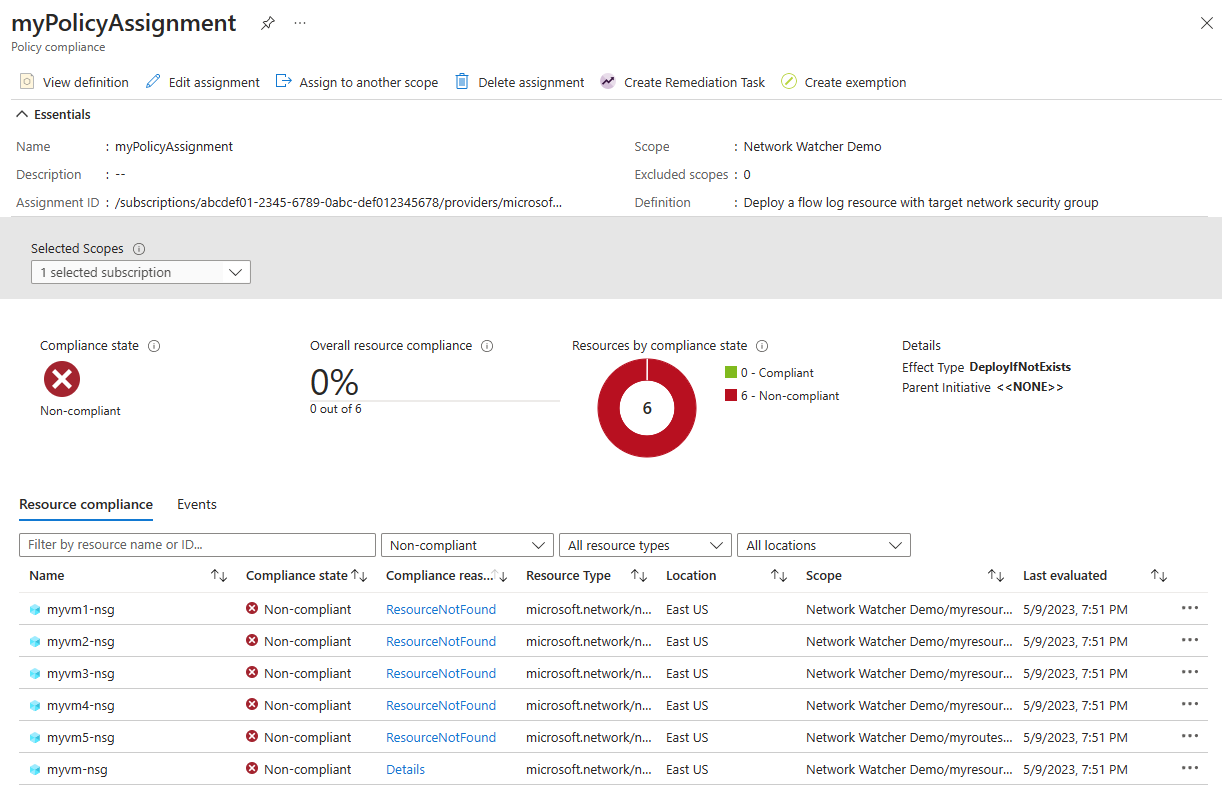This screenshot has width=1222, height=796.
Task: Click the filter by resource name field
Action: (197, 545)
